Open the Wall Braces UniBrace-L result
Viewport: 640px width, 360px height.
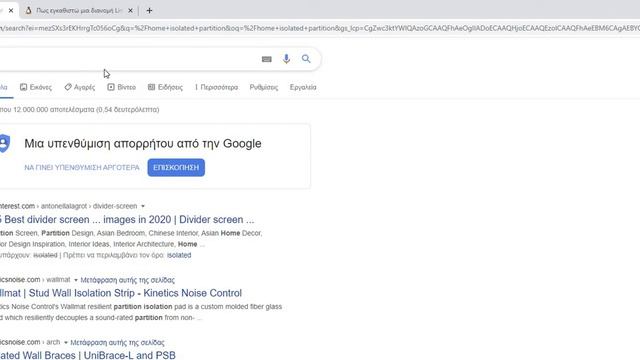click(88, 355)
